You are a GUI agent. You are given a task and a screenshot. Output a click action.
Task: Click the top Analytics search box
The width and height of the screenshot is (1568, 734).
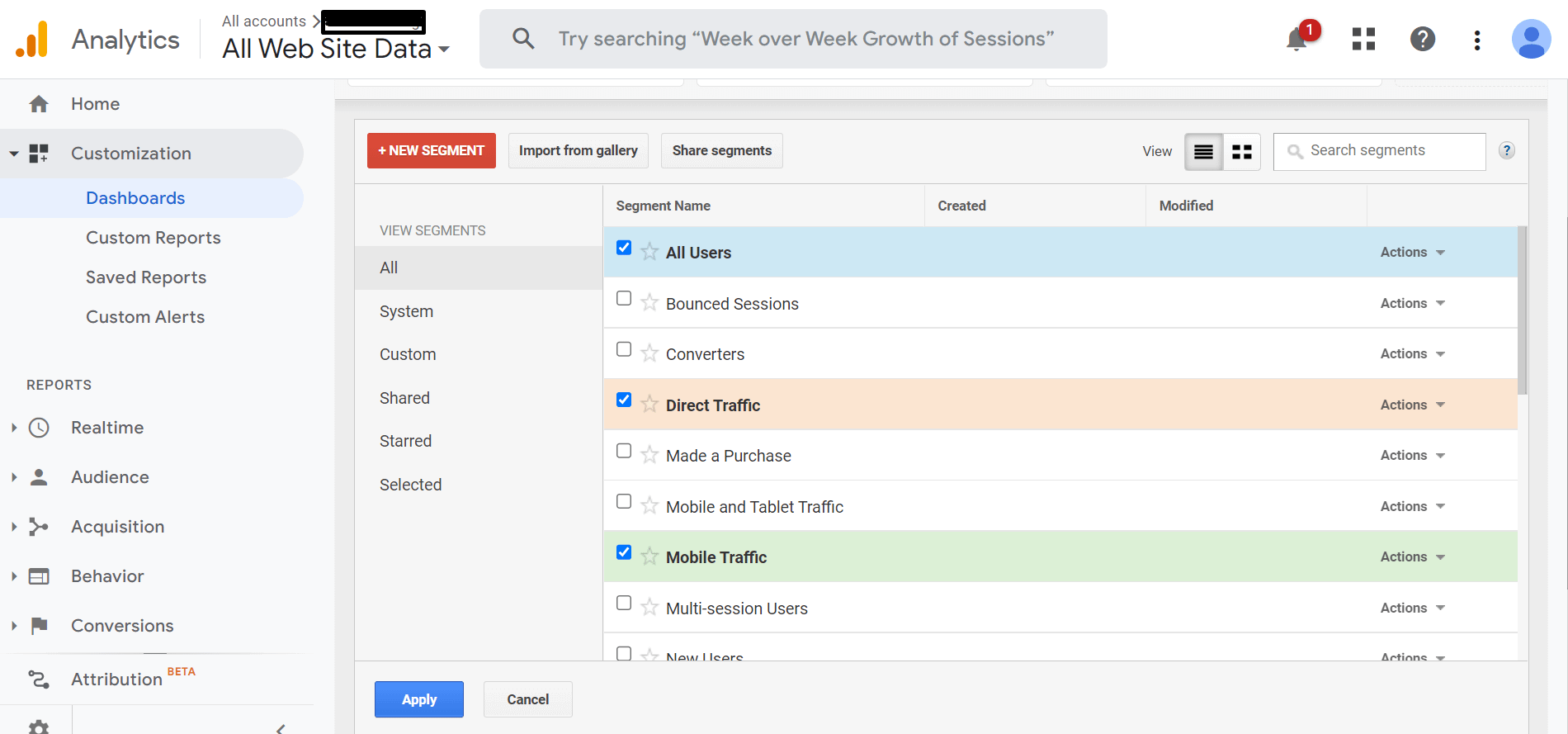click(793, 39)
